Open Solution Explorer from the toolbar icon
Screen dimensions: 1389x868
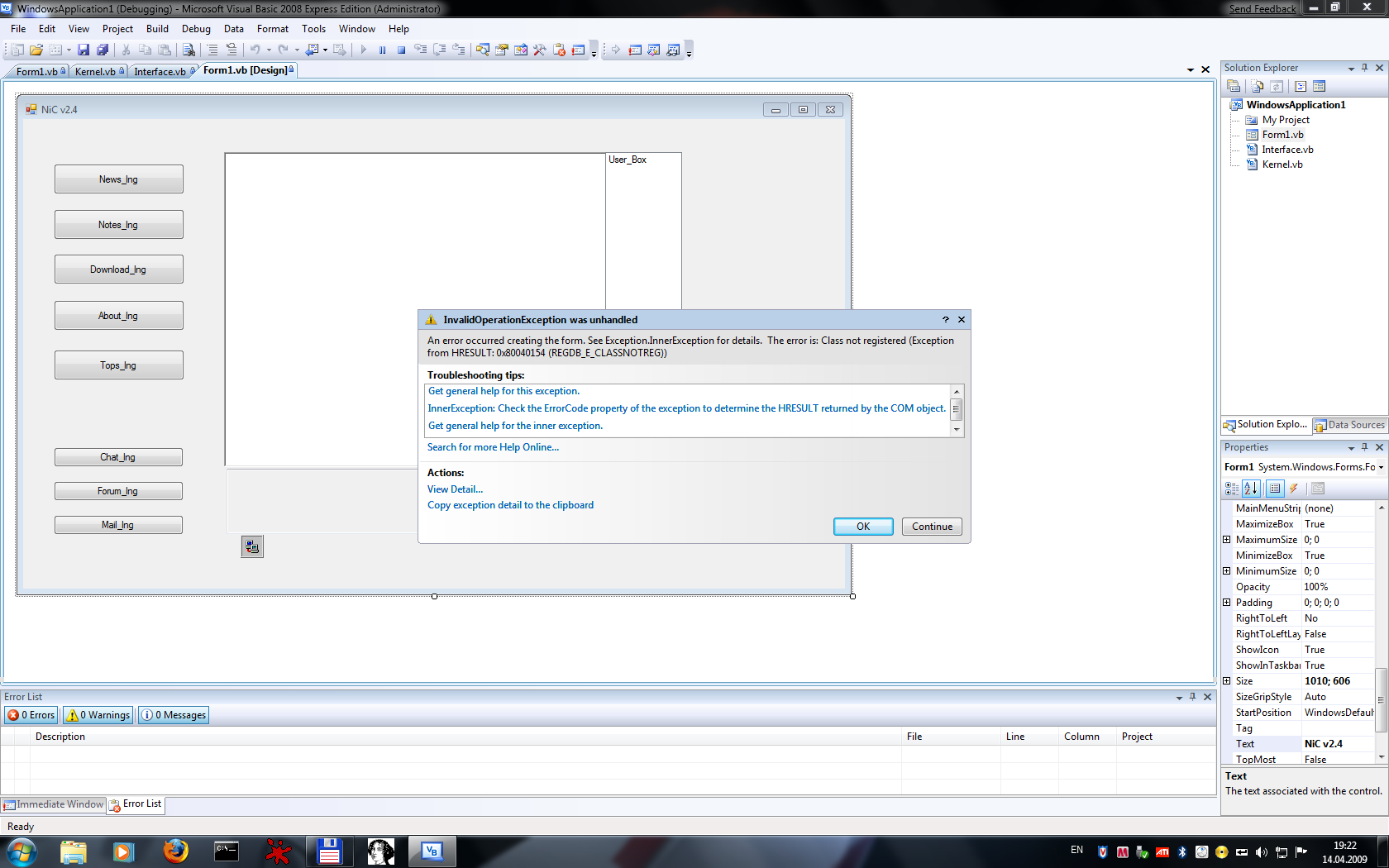[x=482, y=50]
